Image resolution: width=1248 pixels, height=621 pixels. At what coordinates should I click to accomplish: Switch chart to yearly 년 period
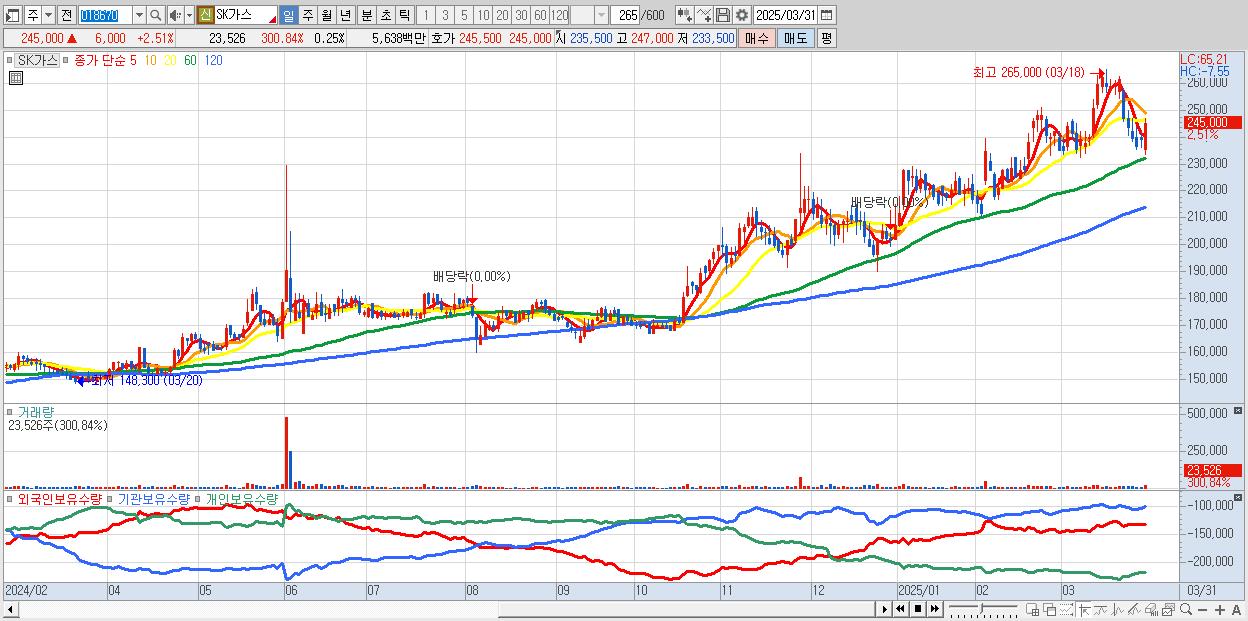(x=345, y=15)
